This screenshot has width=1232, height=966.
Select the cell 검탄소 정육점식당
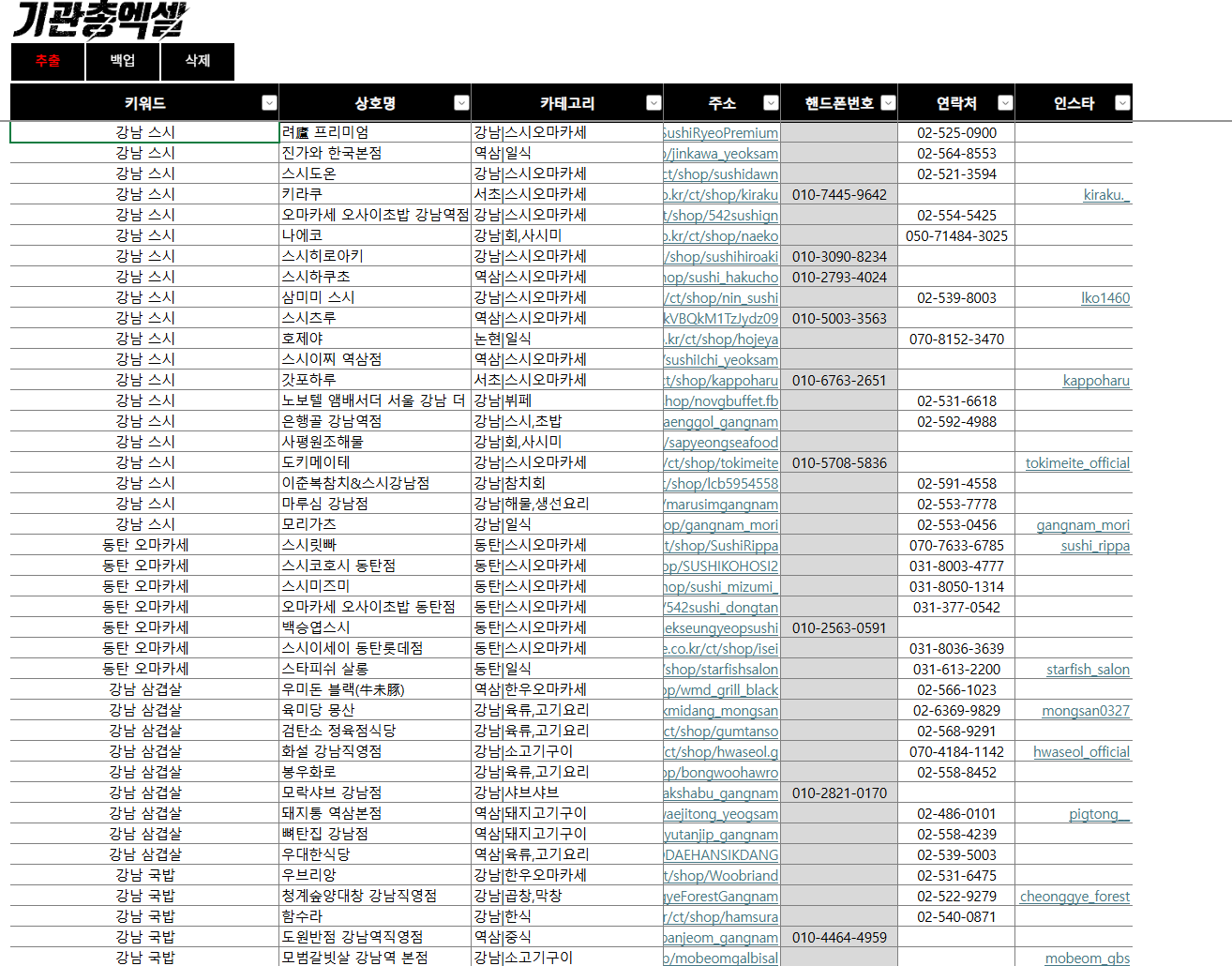tap(375, 731)
